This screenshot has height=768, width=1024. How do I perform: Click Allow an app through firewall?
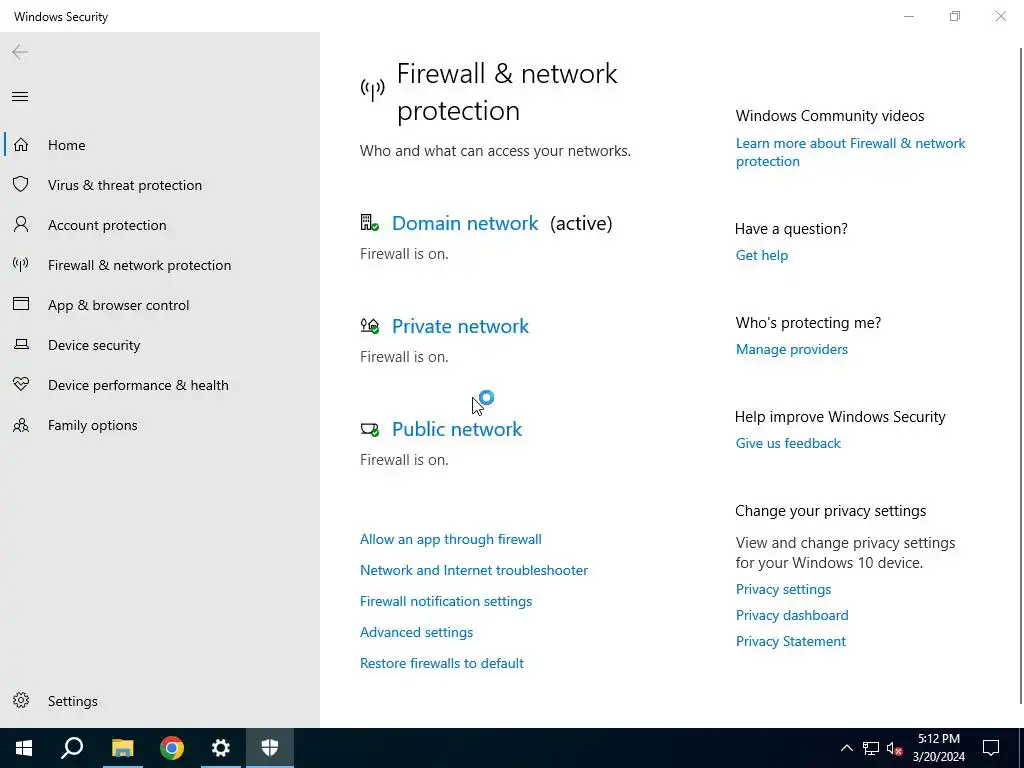[x=450, y=539]
